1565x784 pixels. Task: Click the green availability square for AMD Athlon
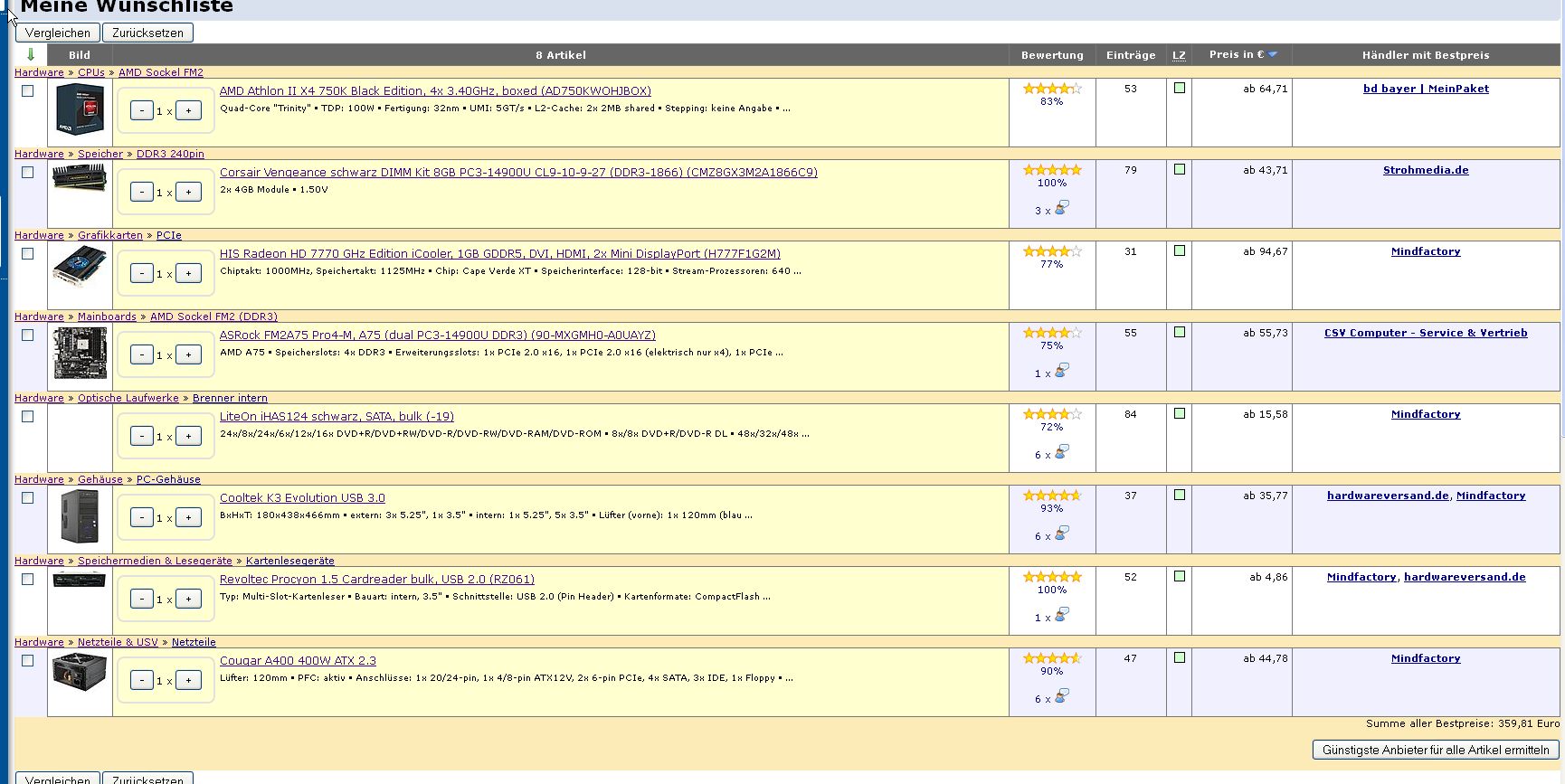pos(1179,88)
